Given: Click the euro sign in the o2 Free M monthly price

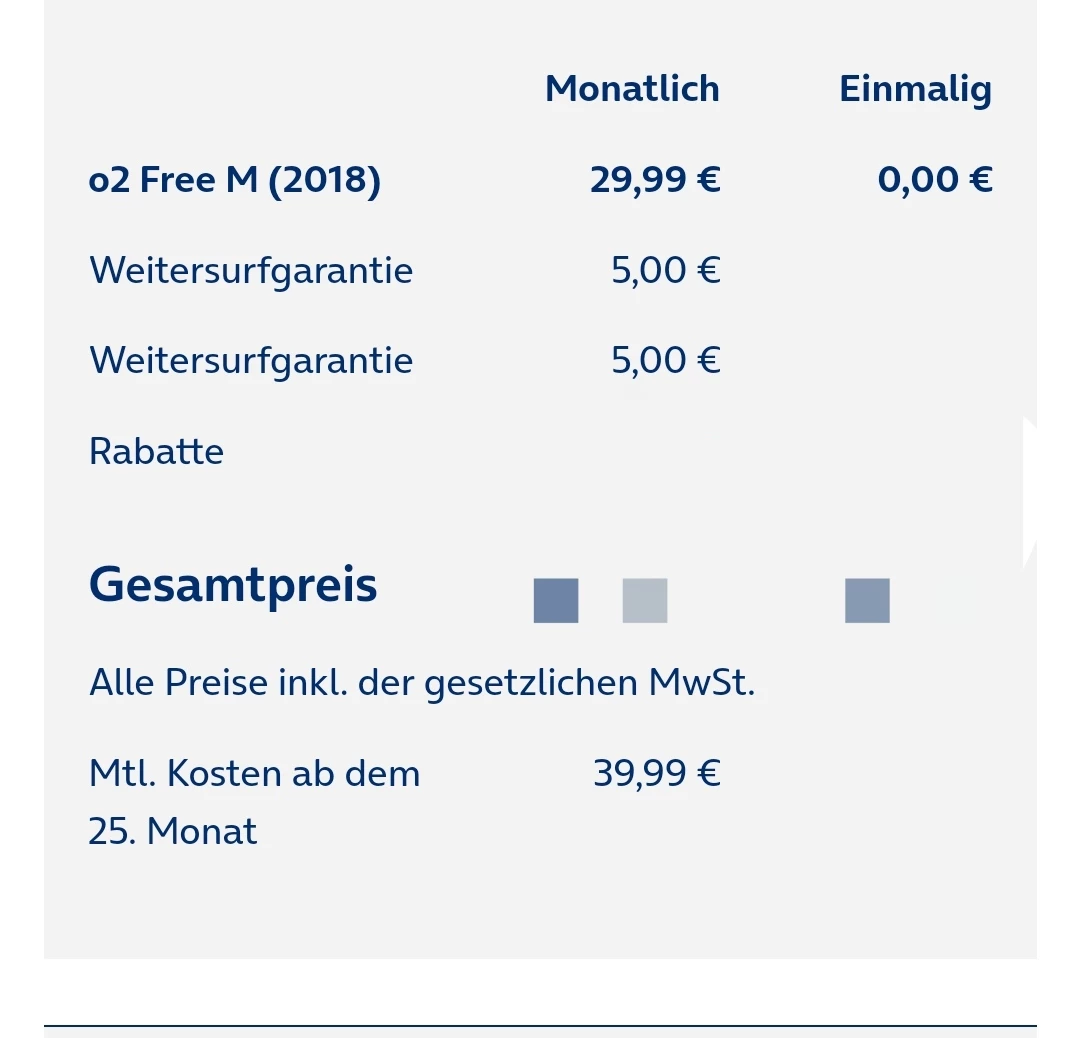Looking at the screenshot, I should 709,180.
